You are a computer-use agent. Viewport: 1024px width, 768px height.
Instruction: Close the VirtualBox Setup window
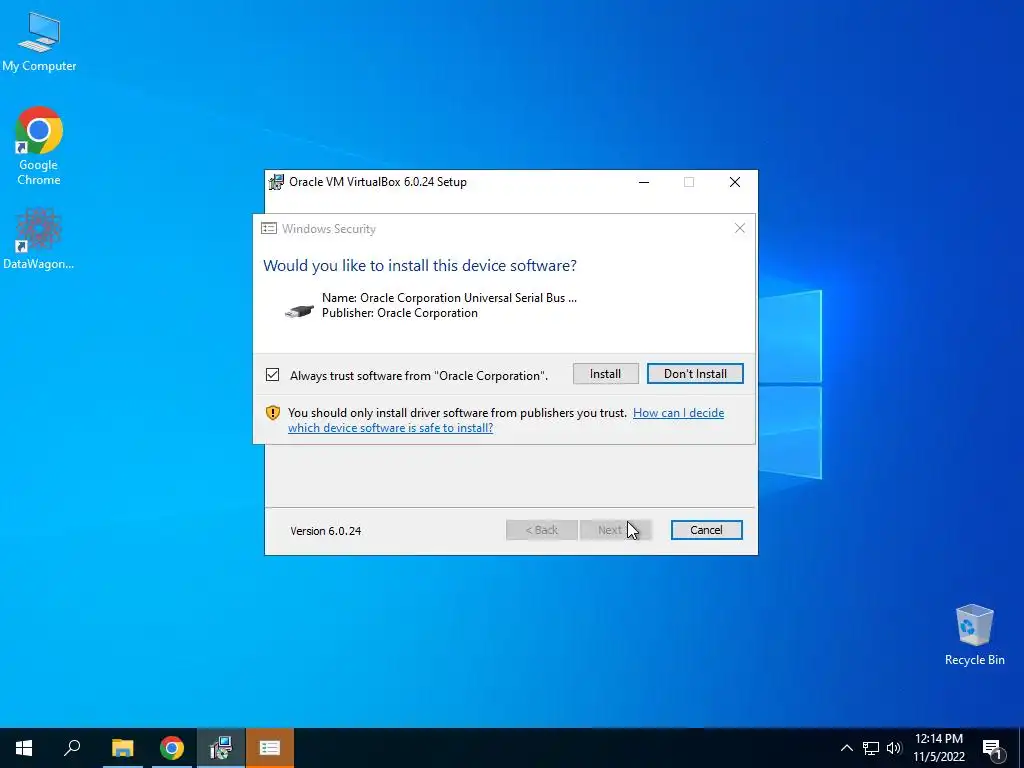pos(735,182)
